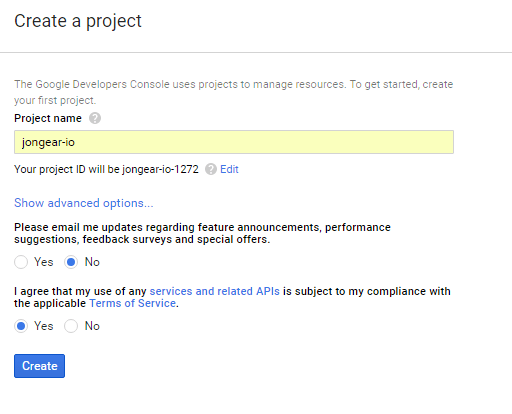Select No radio for email updates
The width and height of the screenshot is (512, 414).
pos(71,262)
